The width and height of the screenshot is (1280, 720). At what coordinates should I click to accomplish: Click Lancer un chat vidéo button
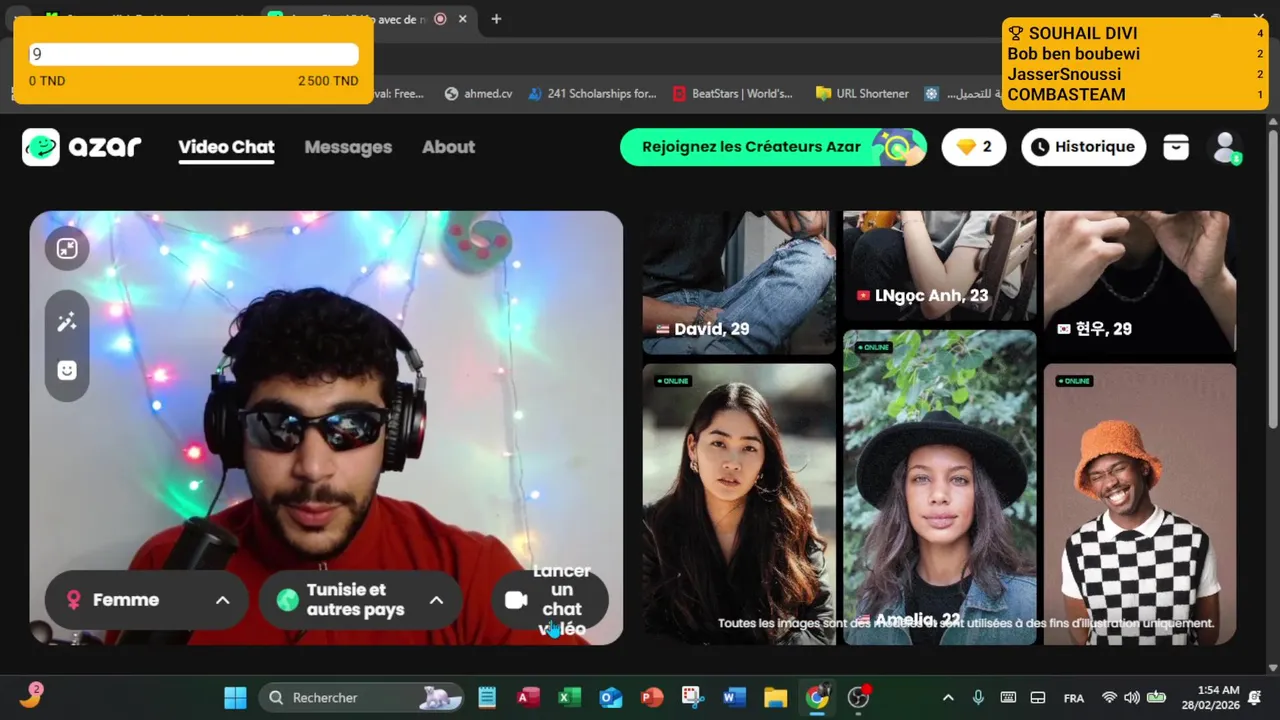550,600
